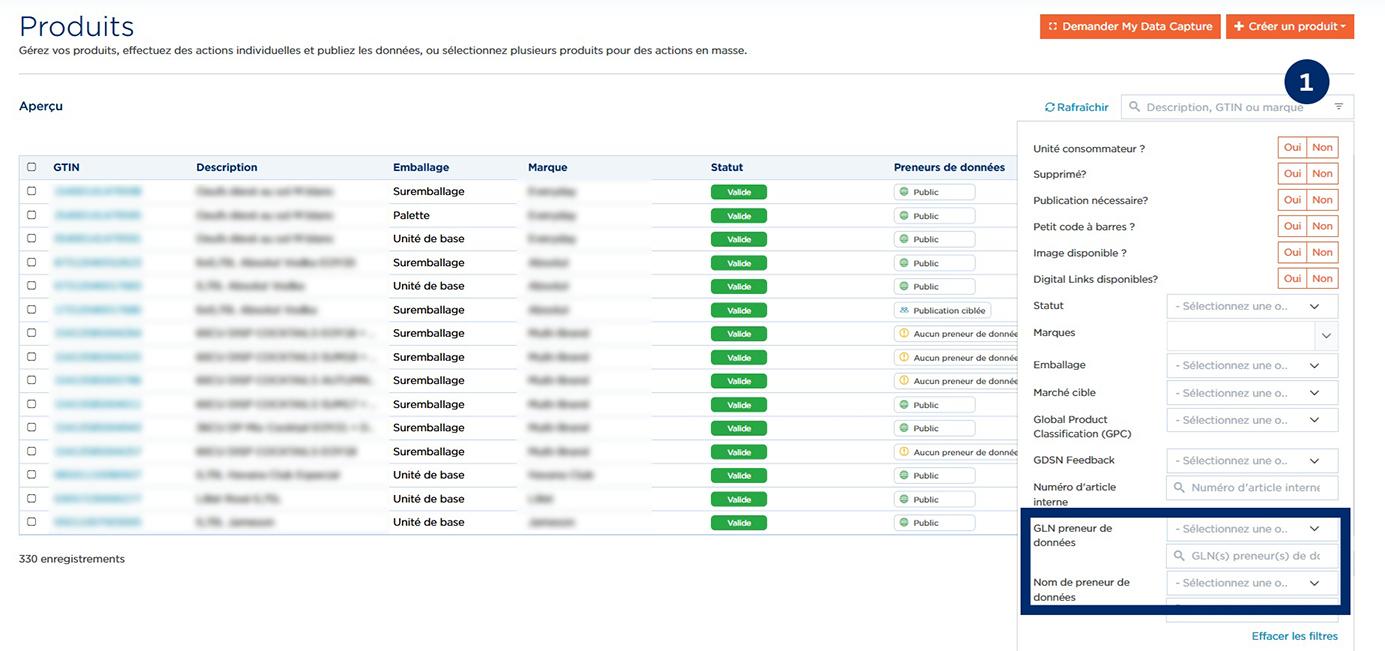Pick Oui for Image disponible
This screenshot has width=1385, height=651.
1292,253
